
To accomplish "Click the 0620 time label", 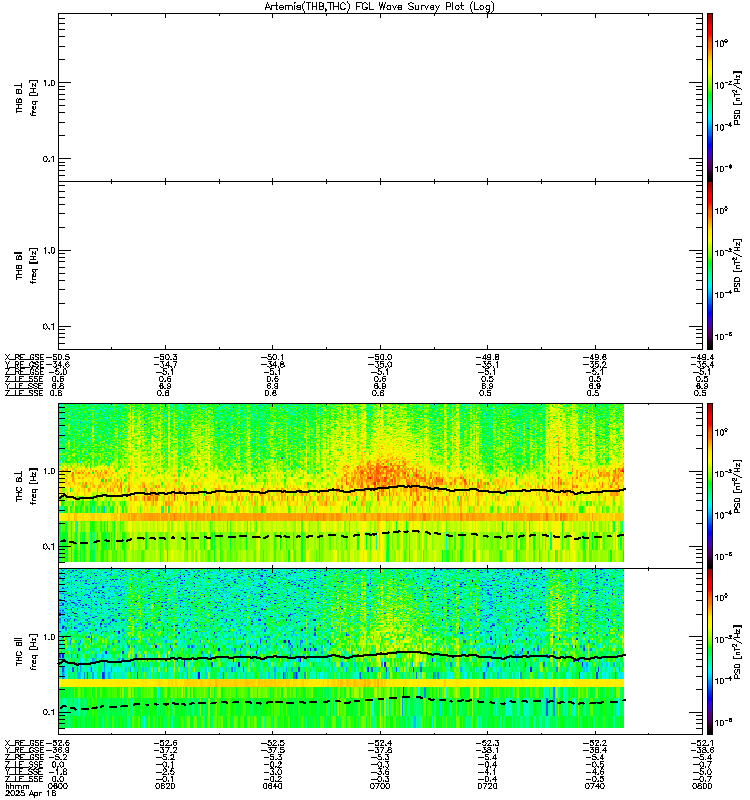I will tap(165, 786).
